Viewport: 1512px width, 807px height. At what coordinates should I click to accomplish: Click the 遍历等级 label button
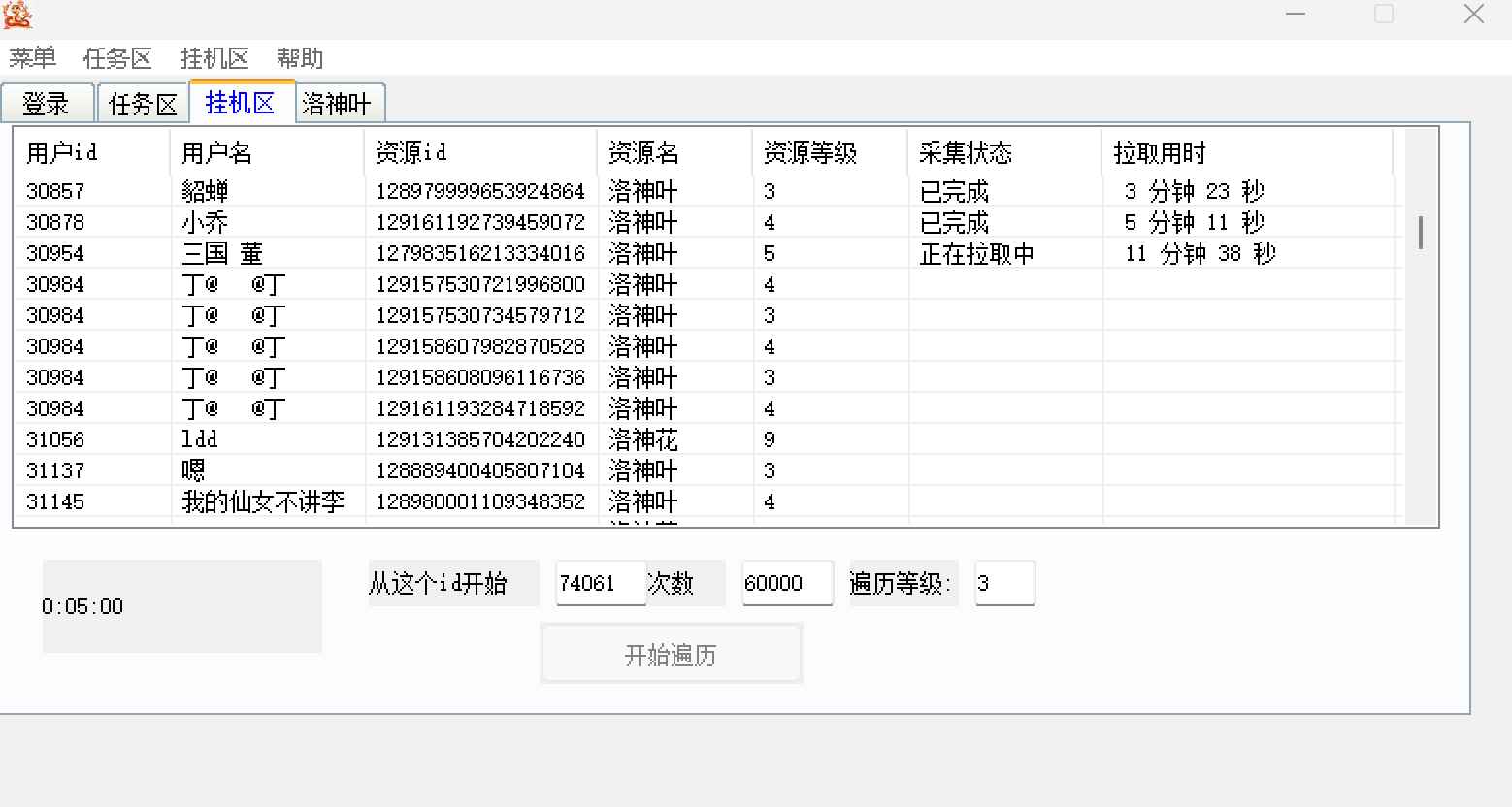pos(903,583)
